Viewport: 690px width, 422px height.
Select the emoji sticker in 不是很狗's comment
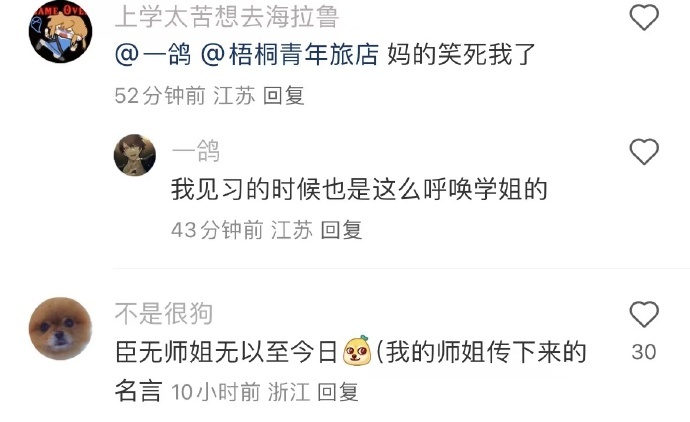point(357,351)
